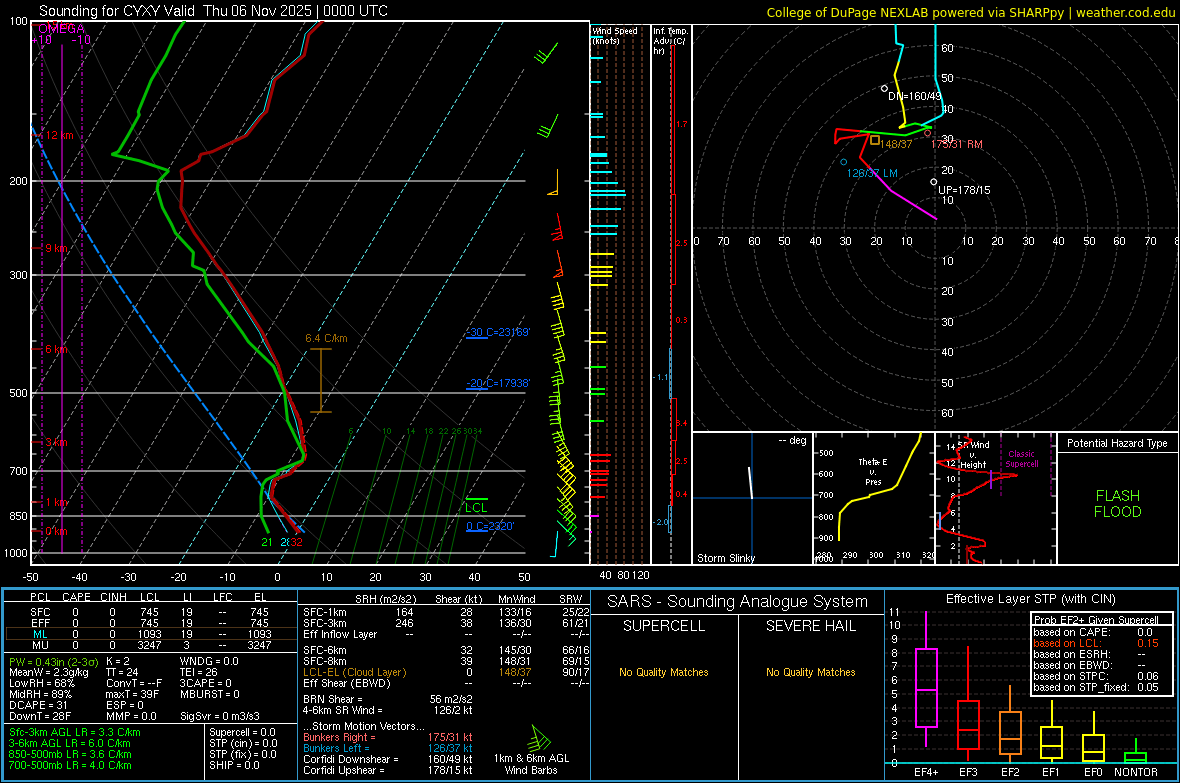Click the College of DuPage NEXLAB credit text

point(970,12)
